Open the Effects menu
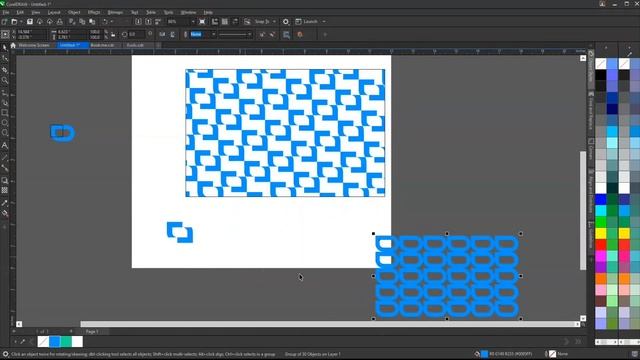640x360 pixels. [x=94, y=13]
